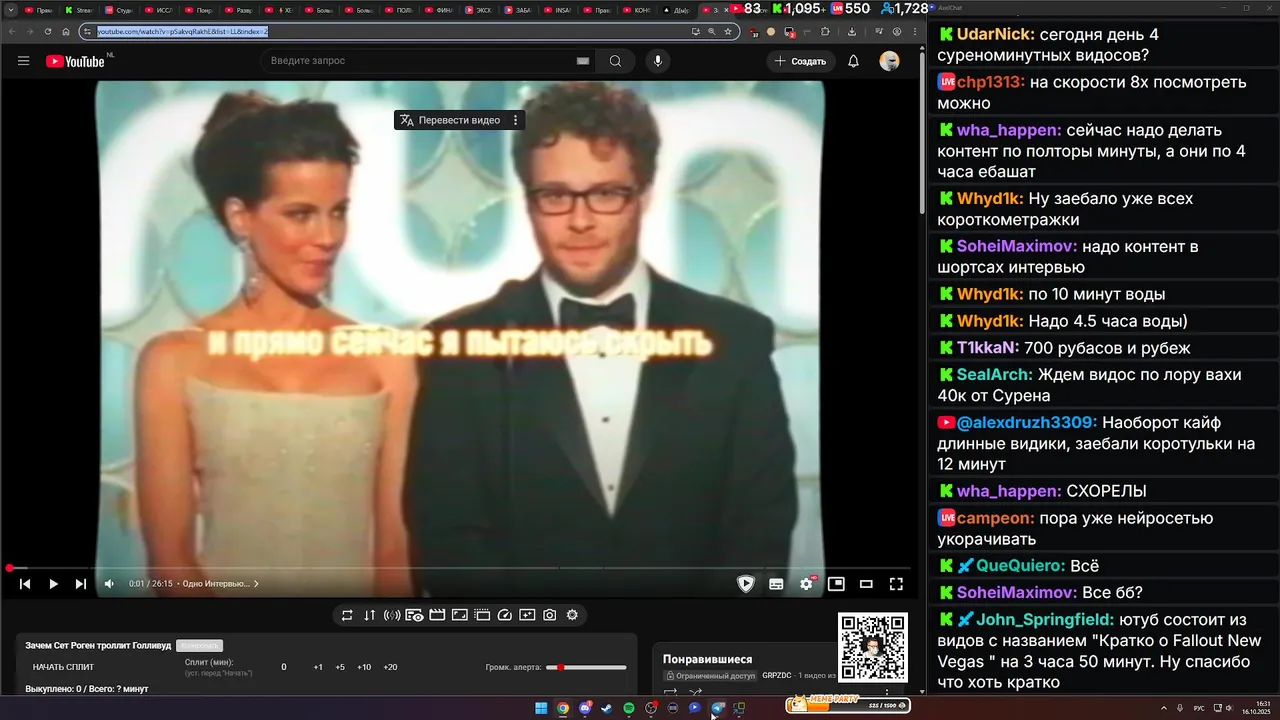The width and height of the screenshot is (1280, 720).
Task: Switch to the 'ИССЛ' browser tab
Action: [159, 9]
